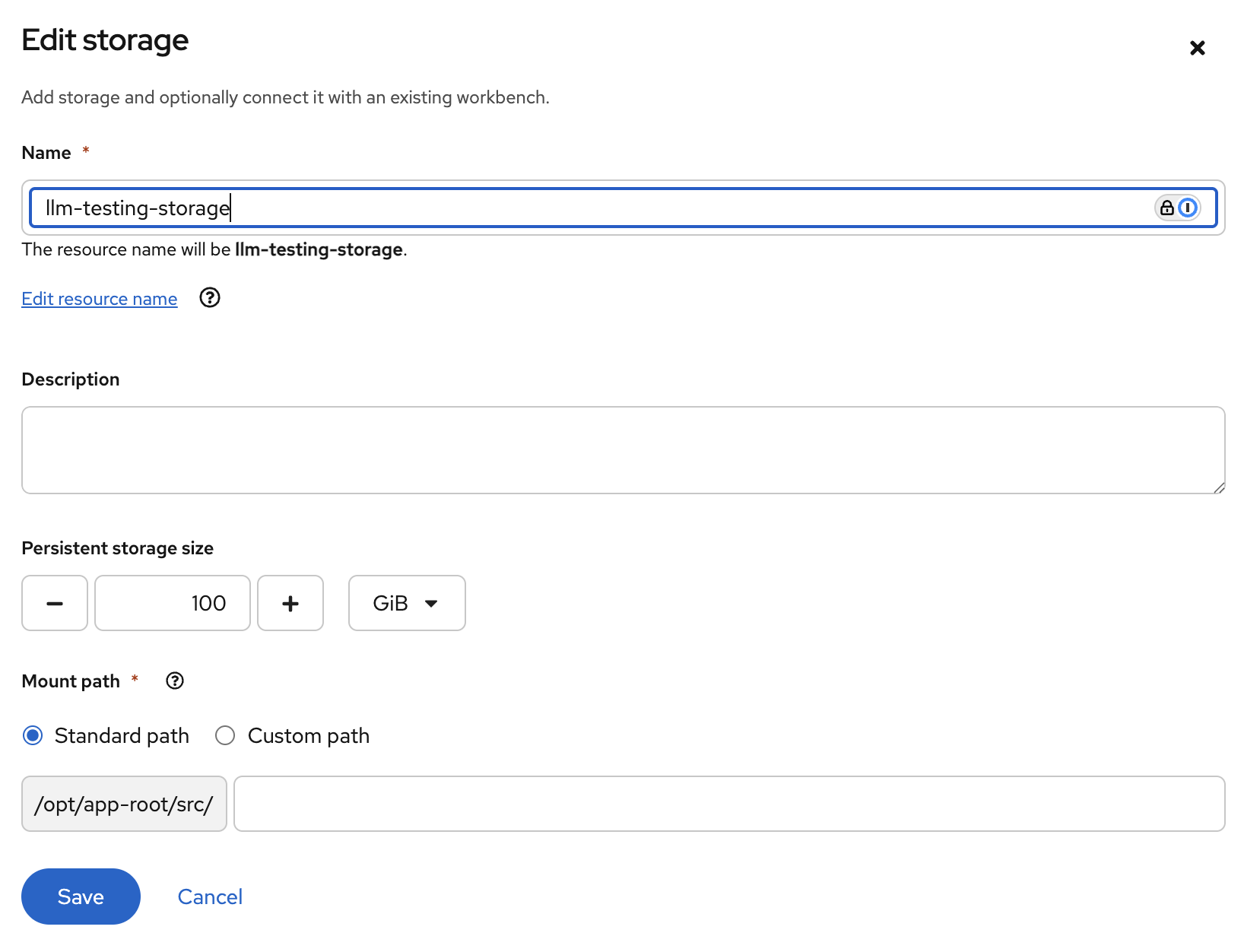Open help icon next to Edit resource name
1244x952 pixels.
(210, 298)
